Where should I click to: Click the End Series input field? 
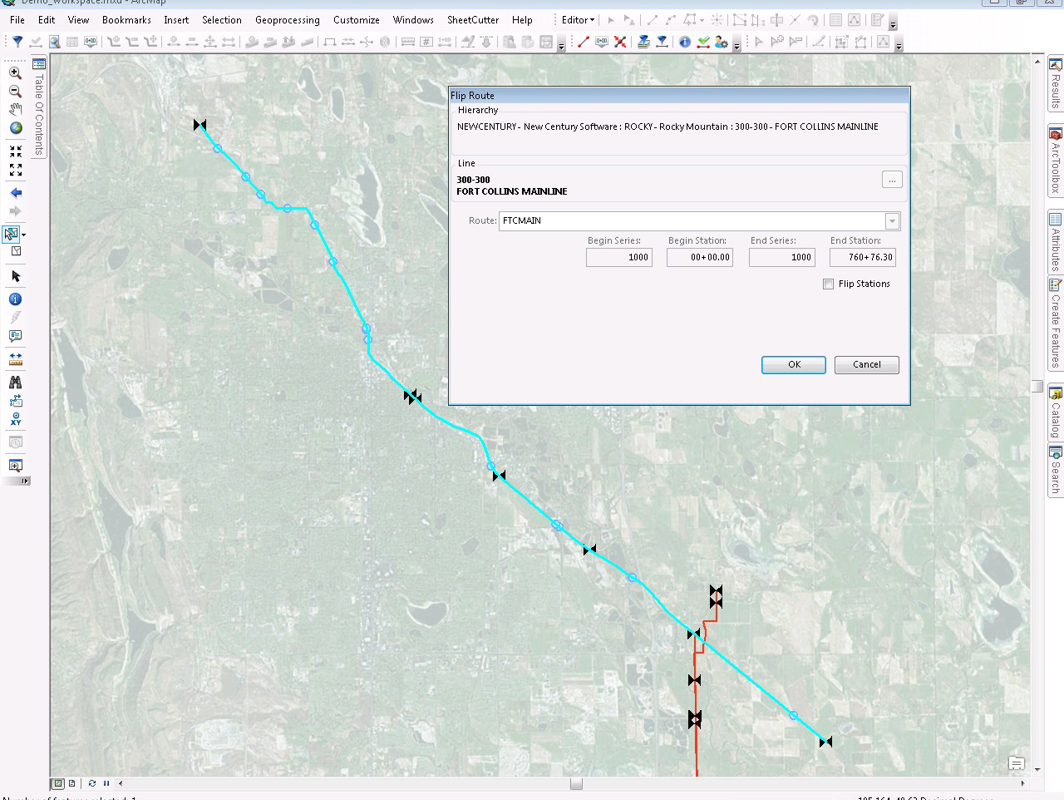tap(782, 257)
